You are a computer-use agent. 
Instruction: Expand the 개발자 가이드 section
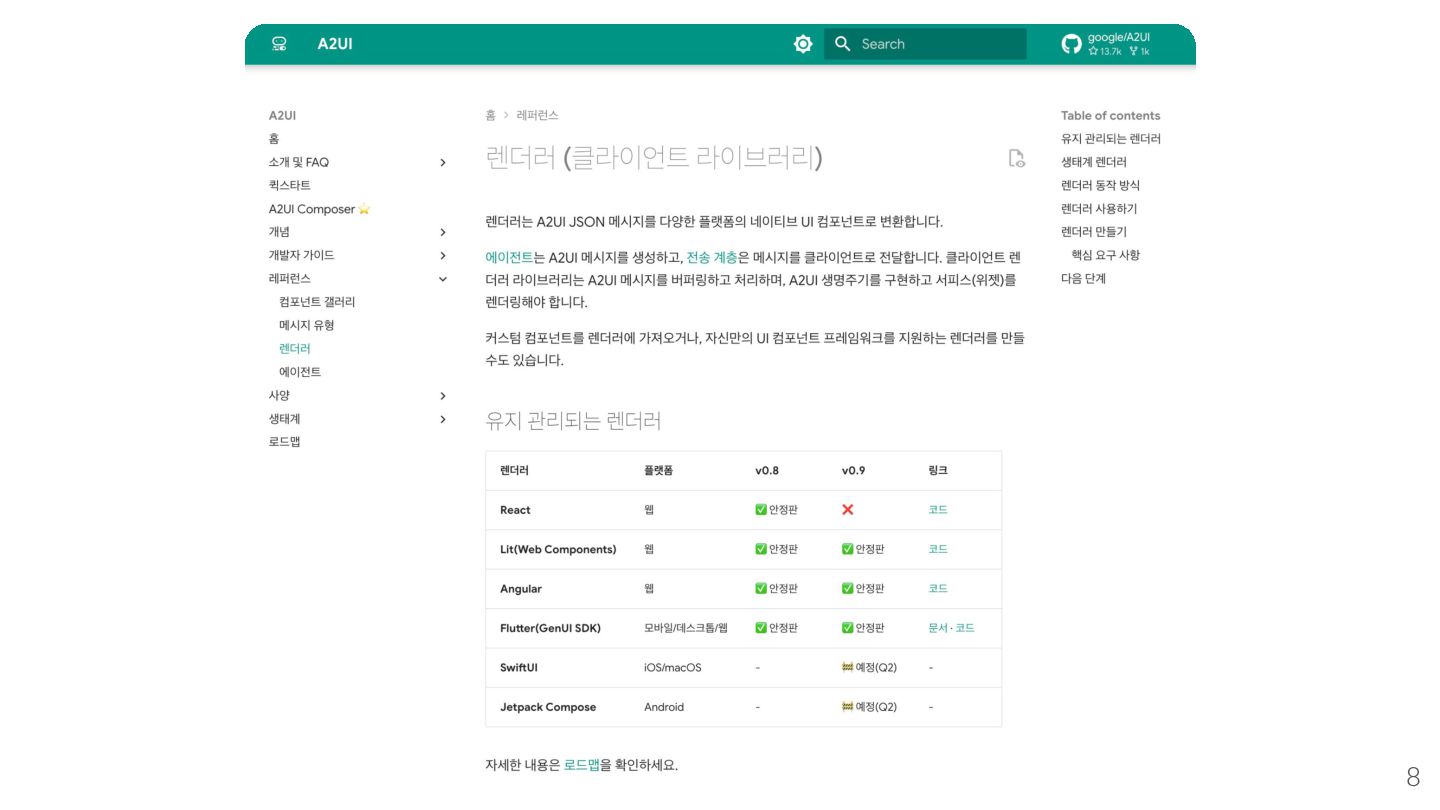coord(443,255)
